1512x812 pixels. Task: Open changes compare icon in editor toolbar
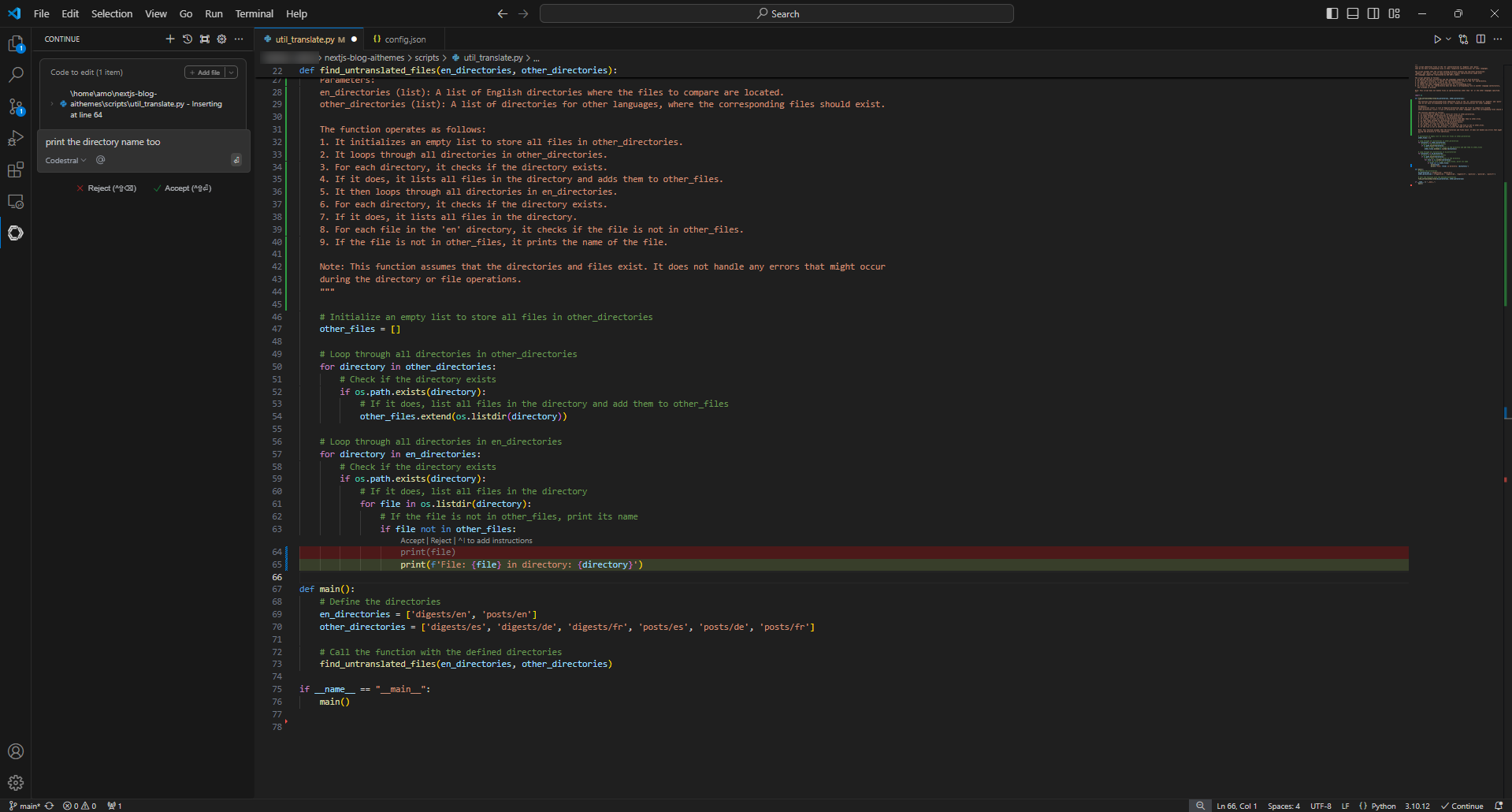tap(1463, 39)
